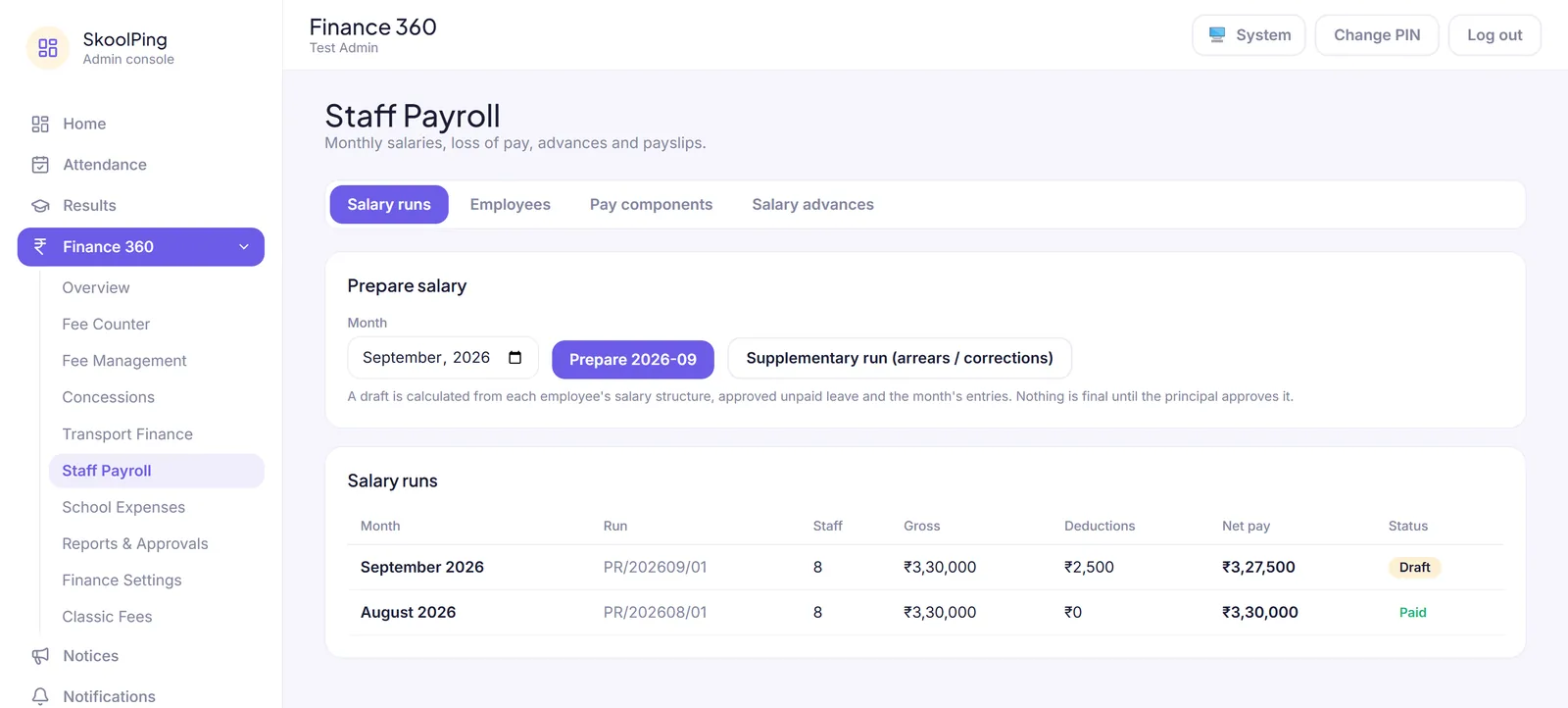The width and height of the screenshot is (1568, 708).
Task: Select Concessions in the sidebar
Action: (x=109, y=397)
